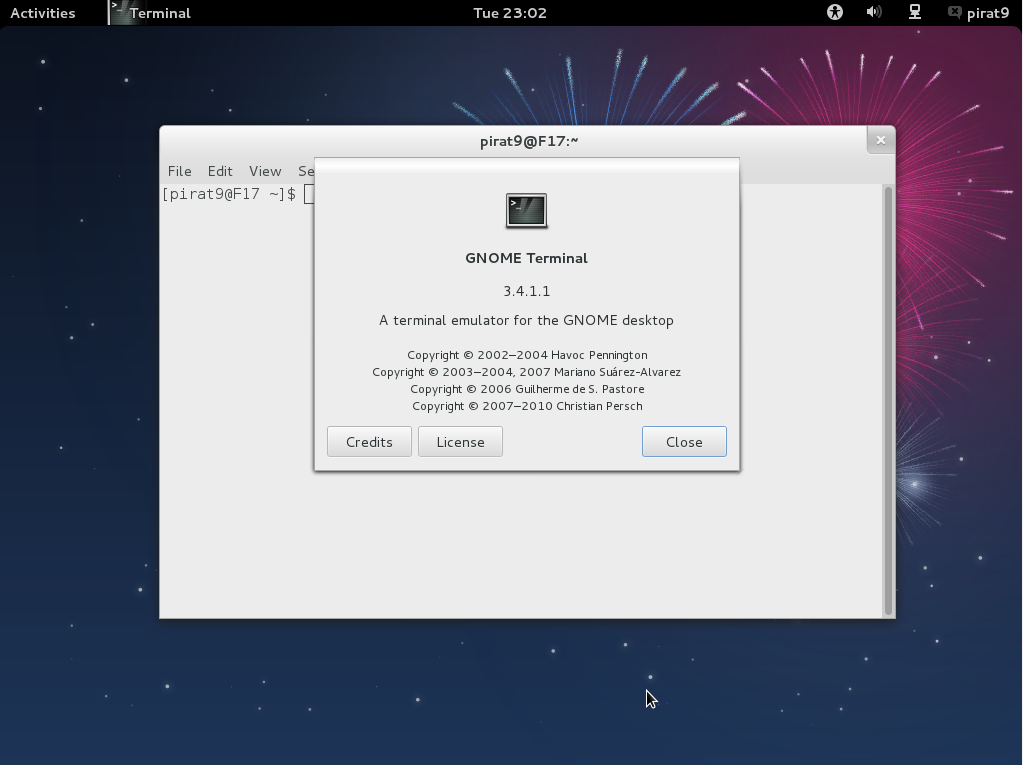Click the Credits button
The width and height of the screenshot is (1023, 765).
pyautogui.click(x=369, y=442)
